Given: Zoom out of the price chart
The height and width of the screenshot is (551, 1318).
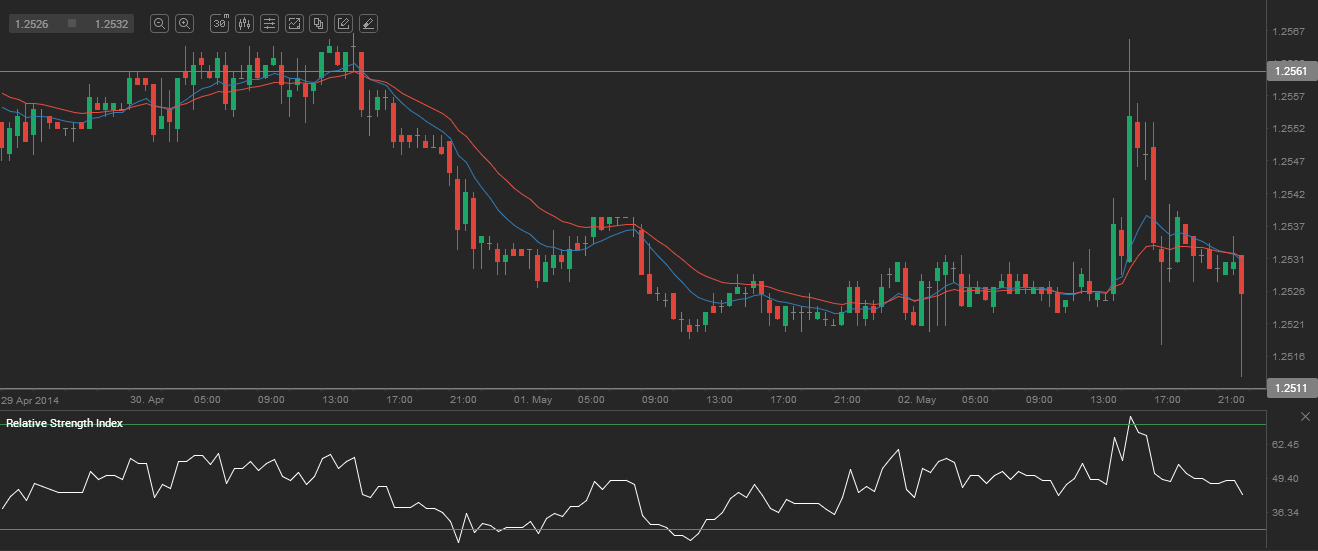Looking at the screenshot, I should [159, 23].
